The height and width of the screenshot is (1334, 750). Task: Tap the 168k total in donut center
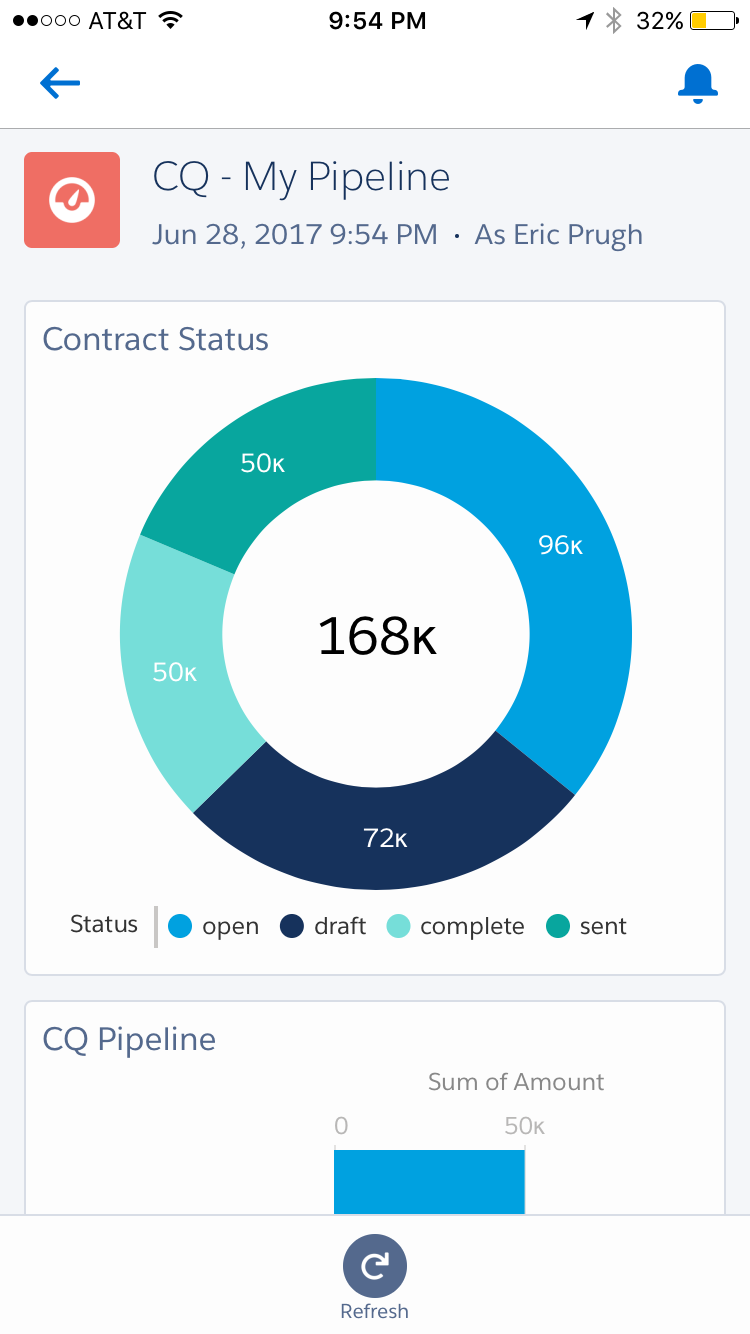(x=377, y=636)
